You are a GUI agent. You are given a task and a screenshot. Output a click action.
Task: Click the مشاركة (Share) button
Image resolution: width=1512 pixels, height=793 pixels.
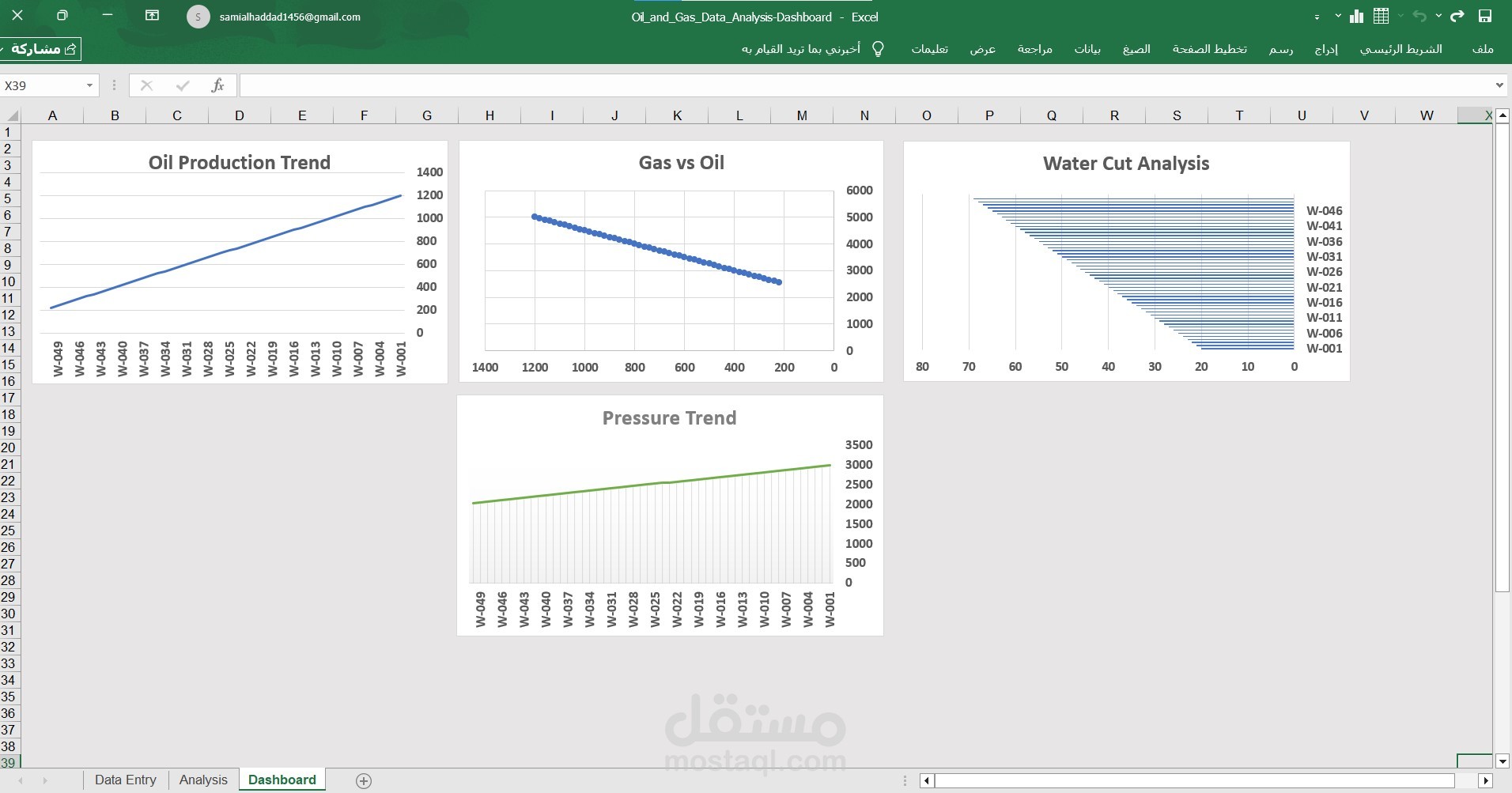41,49
